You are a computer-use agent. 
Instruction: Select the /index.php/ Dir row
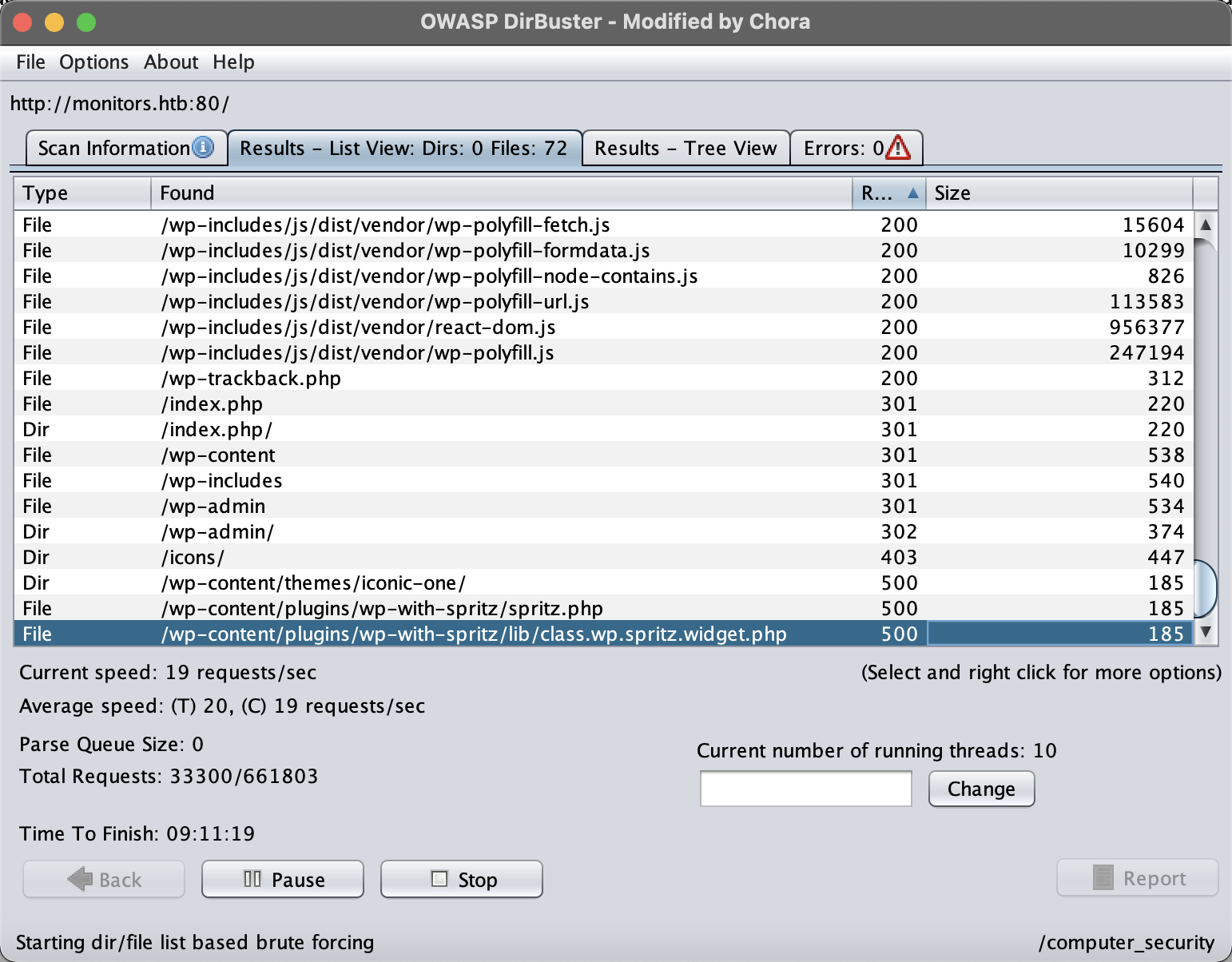[x=603, y=429]
